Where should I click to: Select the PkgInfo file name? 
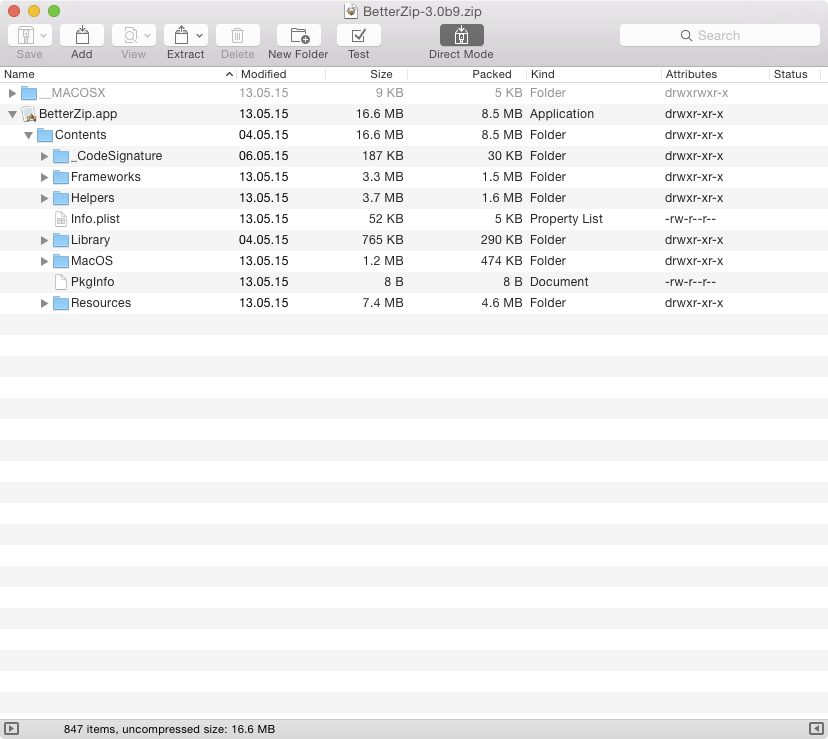click(x=92, y=282)
